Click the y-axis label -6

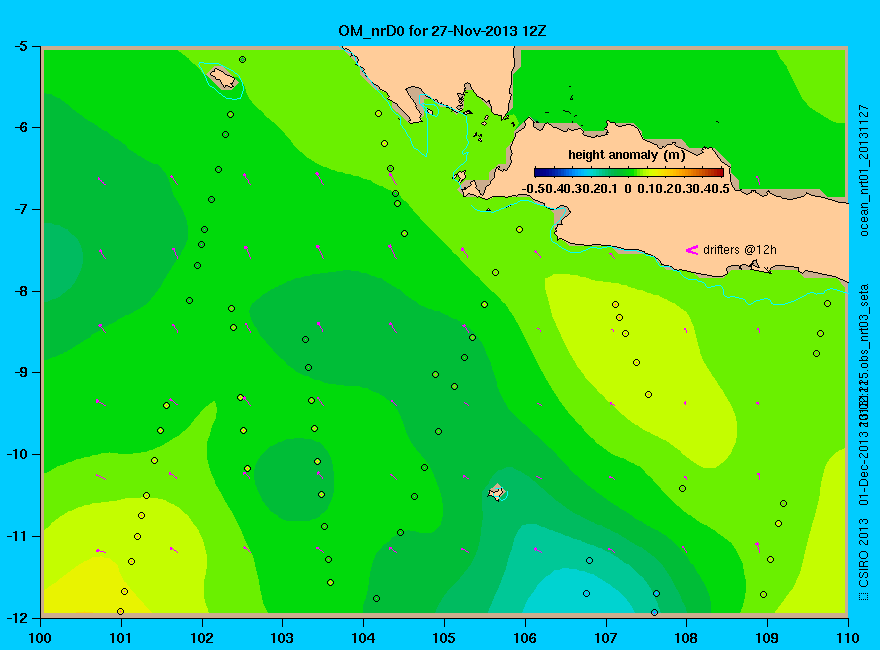click(20, 127)
